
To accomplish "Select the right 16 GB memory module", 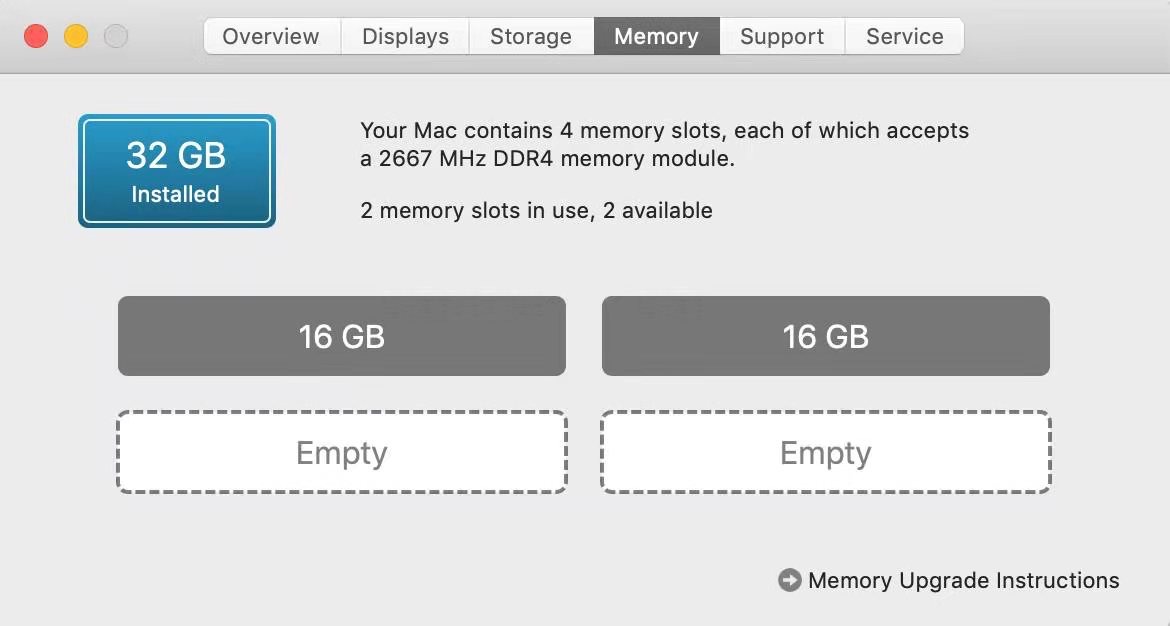I will (x=825, y=336).
